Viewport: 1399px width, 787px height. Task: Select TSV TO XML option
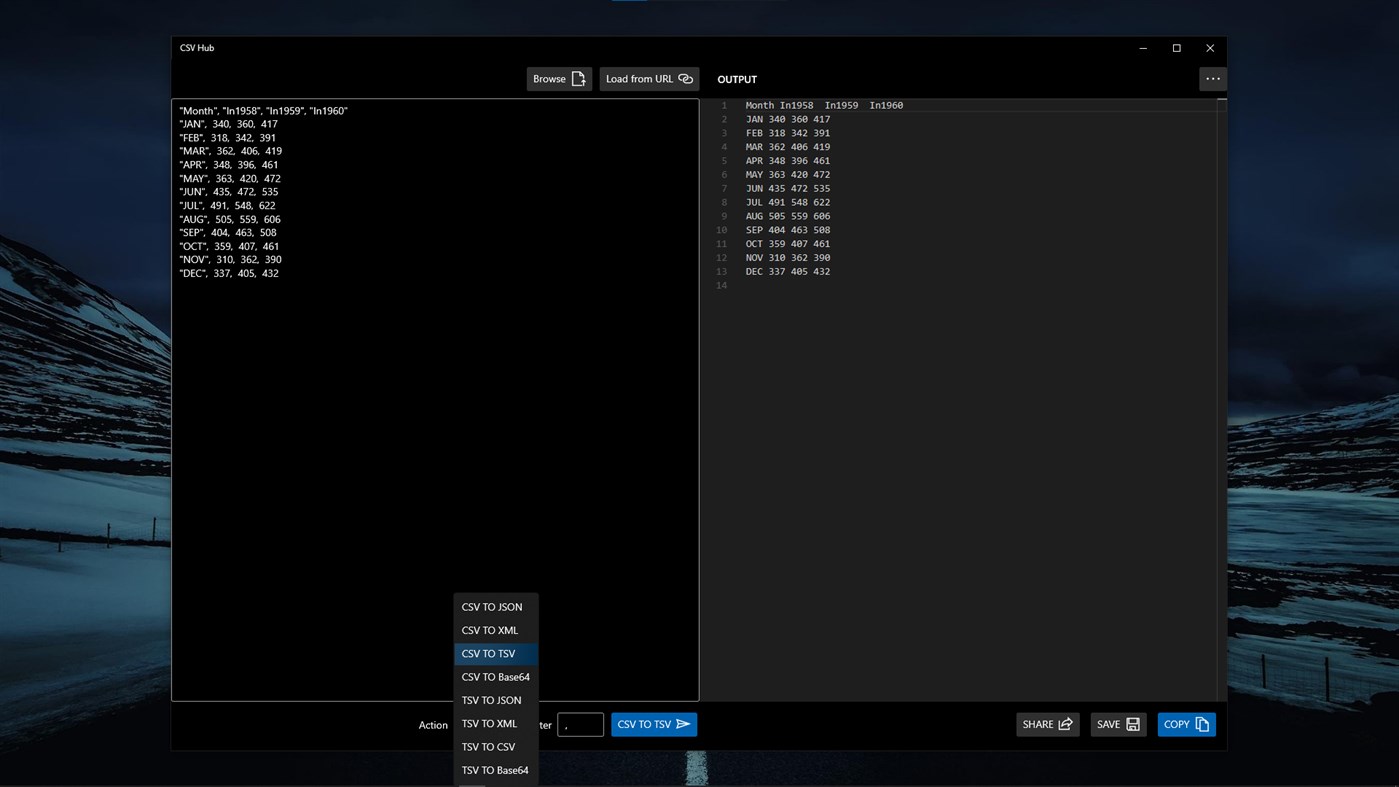[x=496, y=724]
